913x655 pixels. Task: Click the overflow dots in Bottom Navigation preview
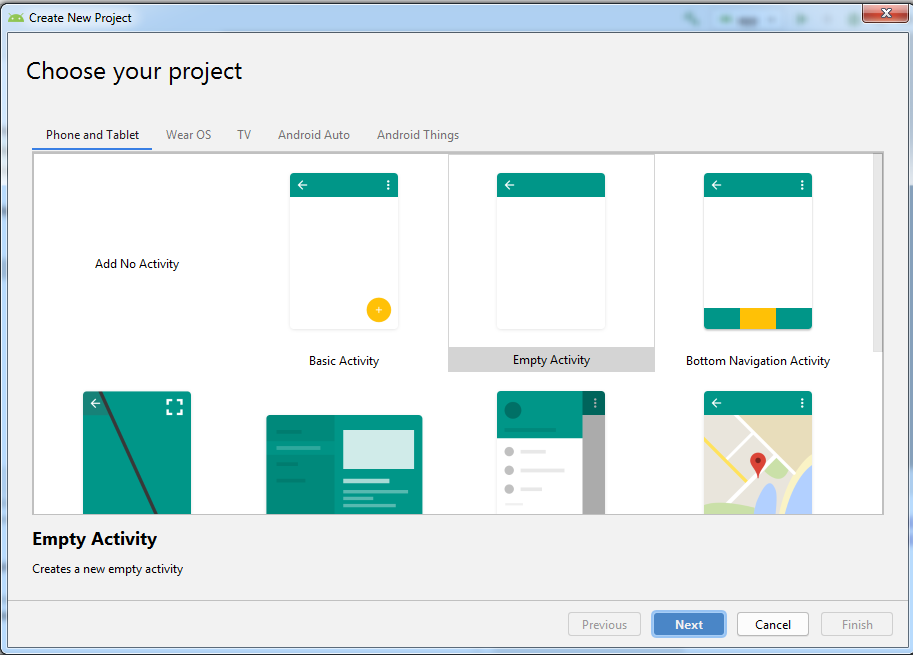(802, 185)
